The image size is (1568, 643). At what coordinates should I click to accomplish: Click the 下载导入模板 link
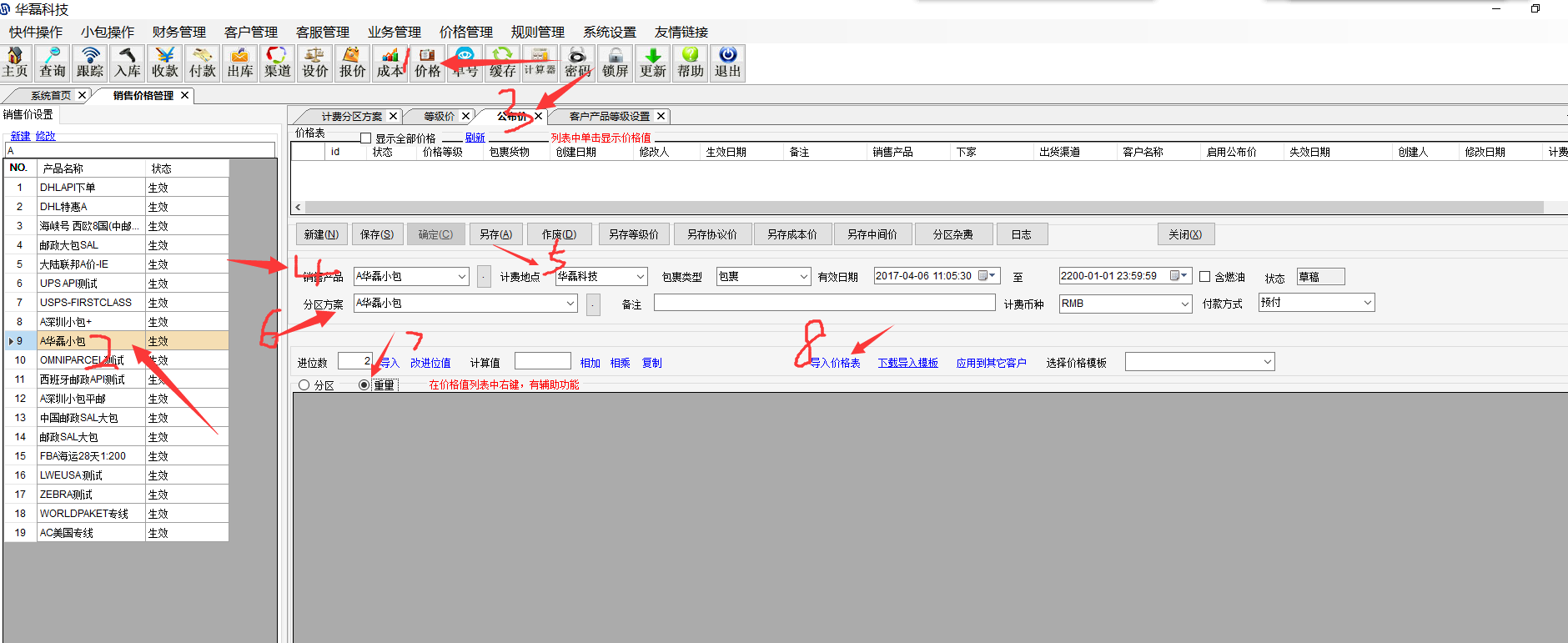[x=907, y=363]
